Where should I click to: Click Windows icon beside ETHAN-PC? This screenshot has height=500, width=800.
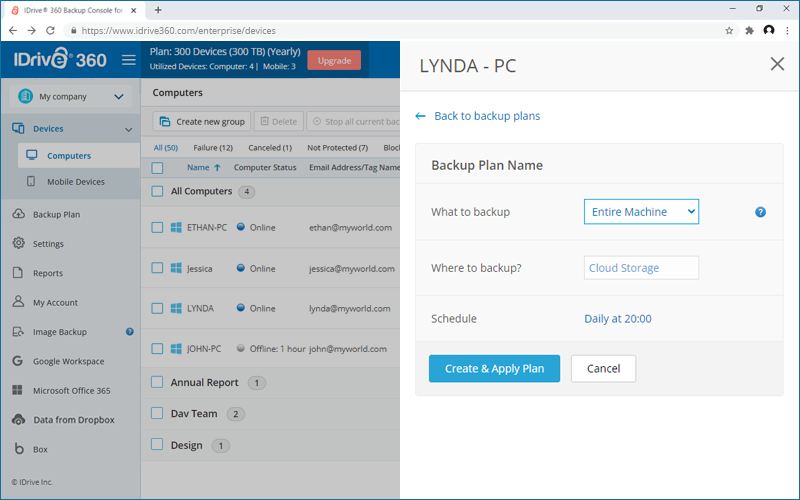click(x=176, y=228)
